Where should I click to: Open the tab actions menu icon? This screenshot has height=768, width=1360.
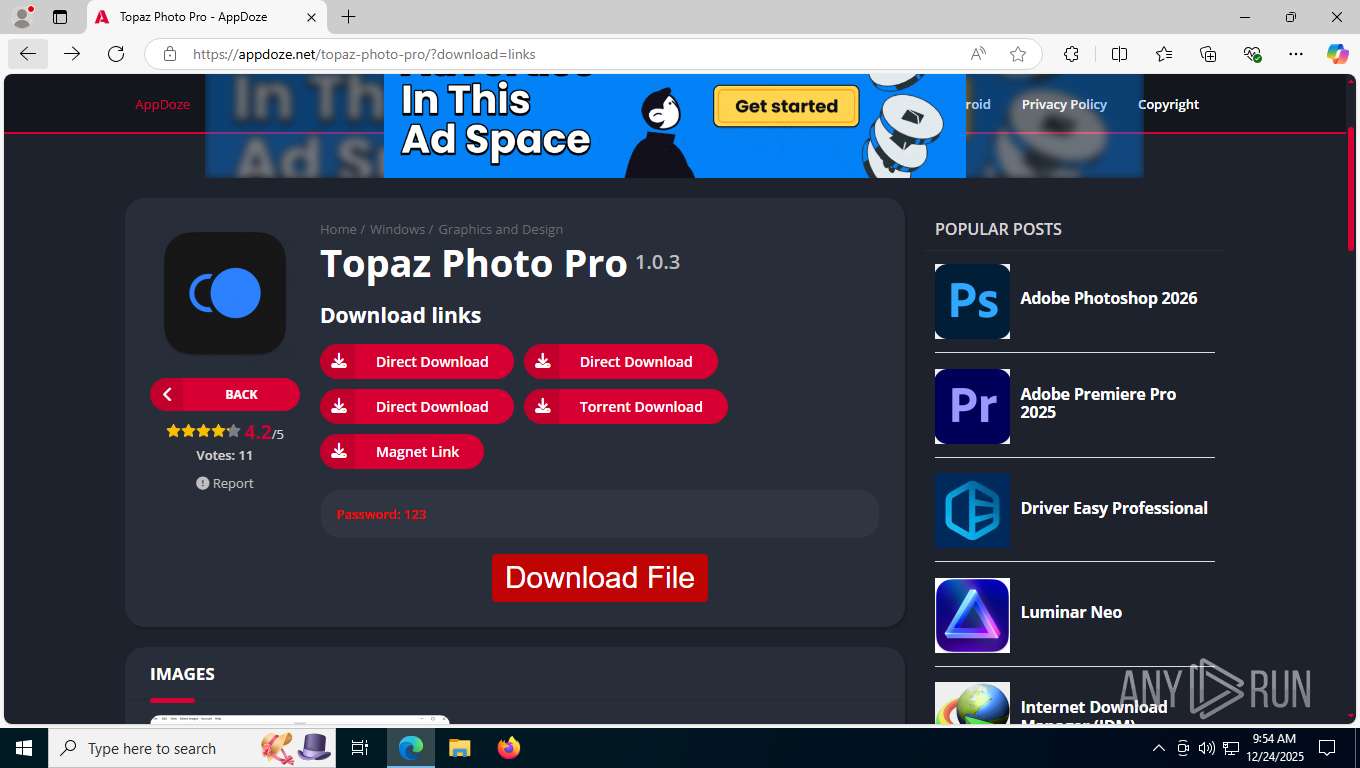[60, 17]
